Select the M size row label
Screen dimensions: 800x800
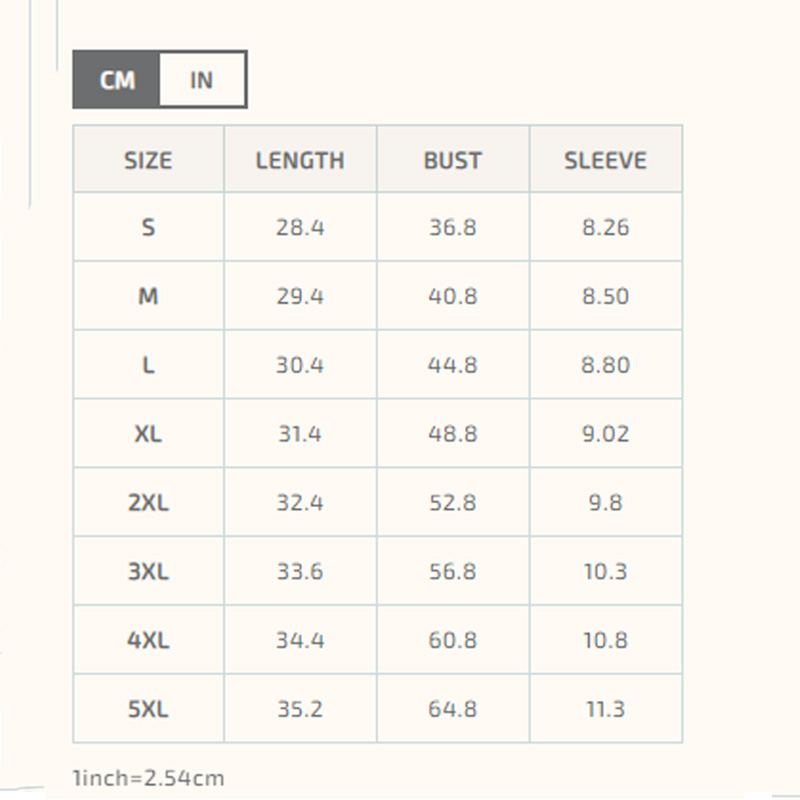(148, 296)
